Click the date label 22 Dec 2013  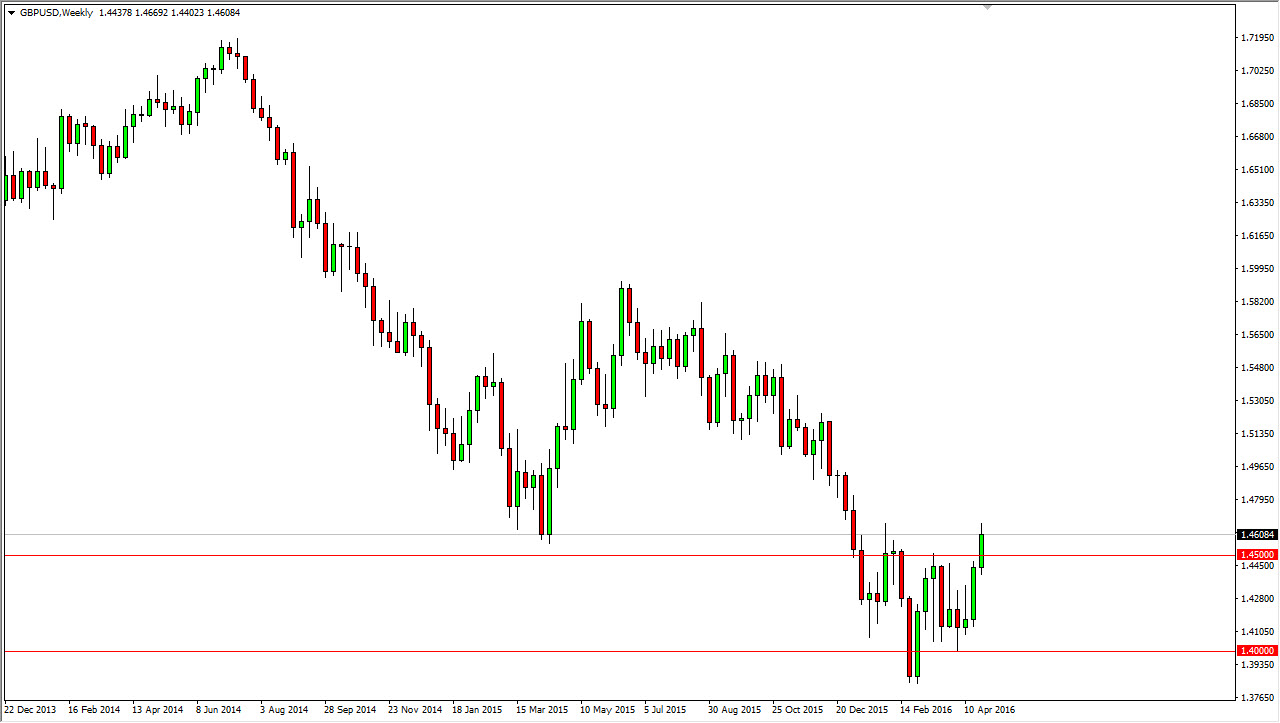pyautogui.click(x=31, y=709)
